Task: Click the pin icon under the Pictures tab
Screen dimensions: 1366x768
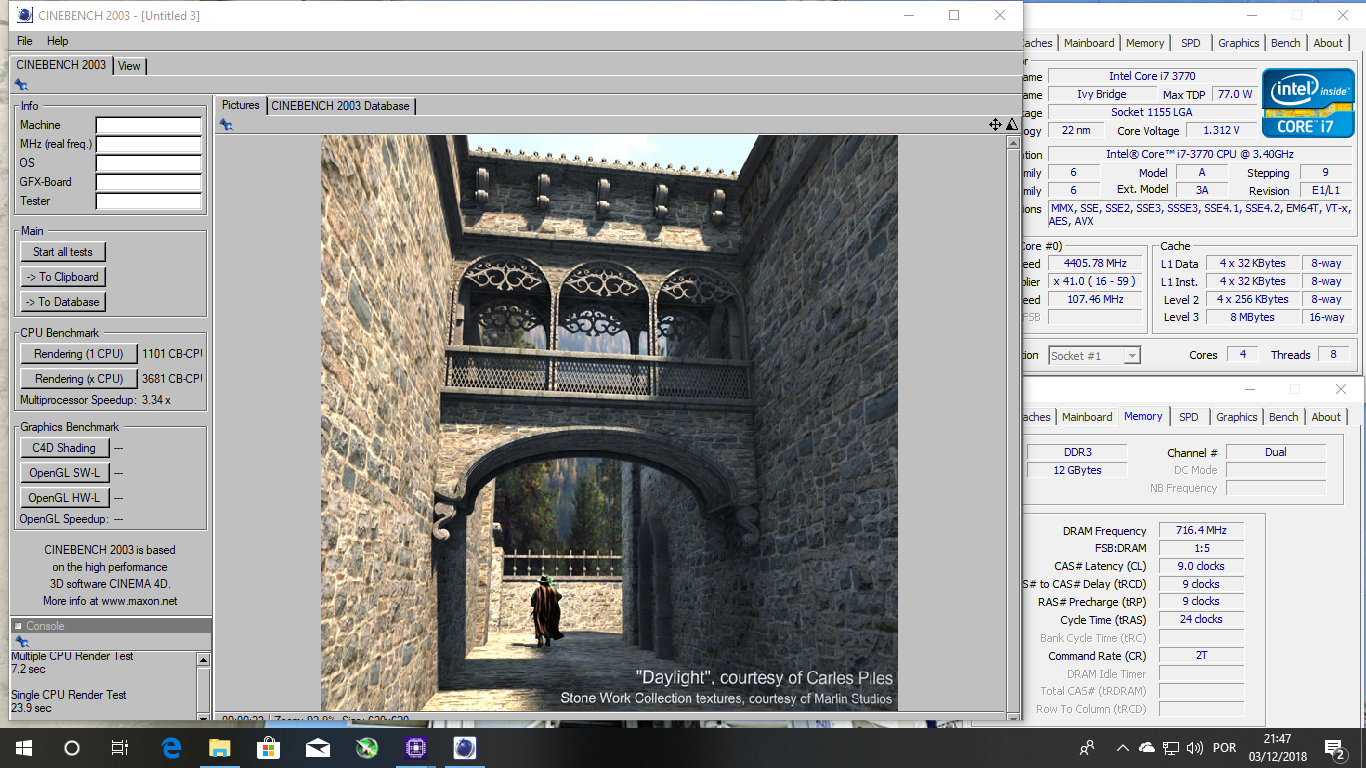Action: (x=226, y=125)
